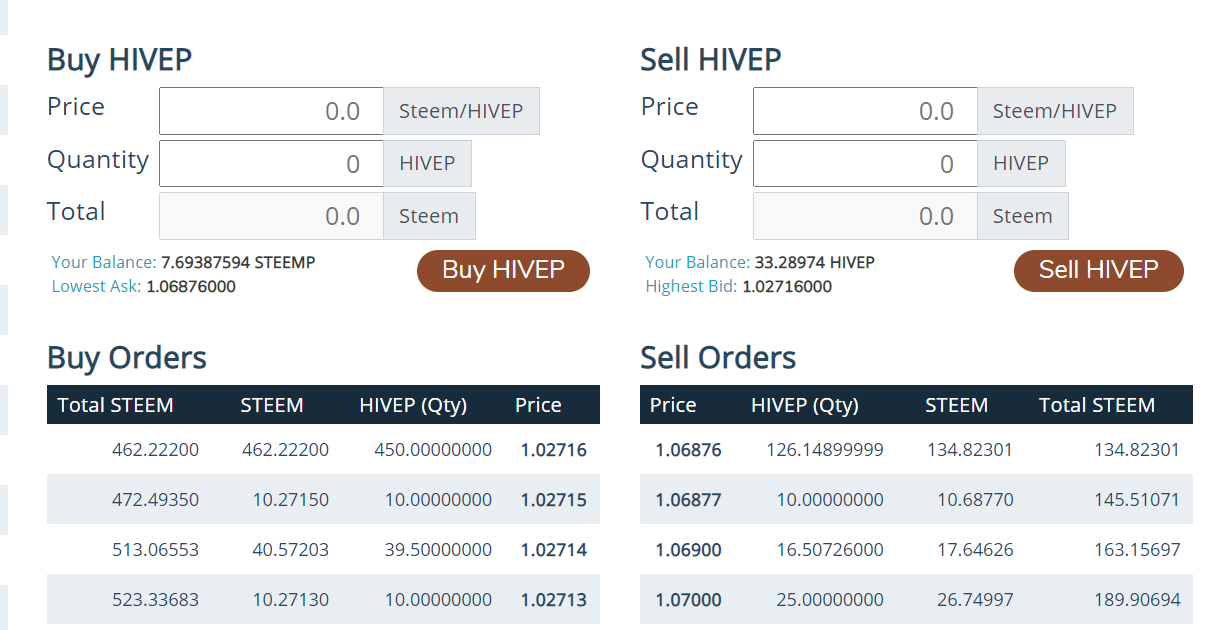Click the sell quantity 126.14899999
The width and height of the screenshot is (1215, 630).
point(825,450)
